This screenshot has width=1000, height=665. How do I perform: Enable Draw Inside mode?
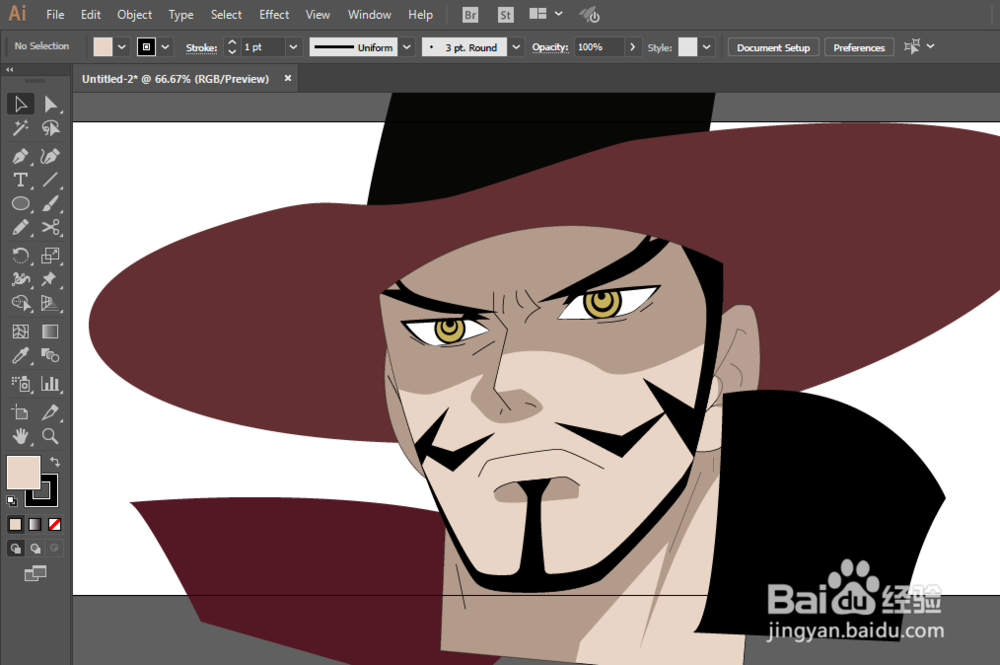tap(55, 548)
